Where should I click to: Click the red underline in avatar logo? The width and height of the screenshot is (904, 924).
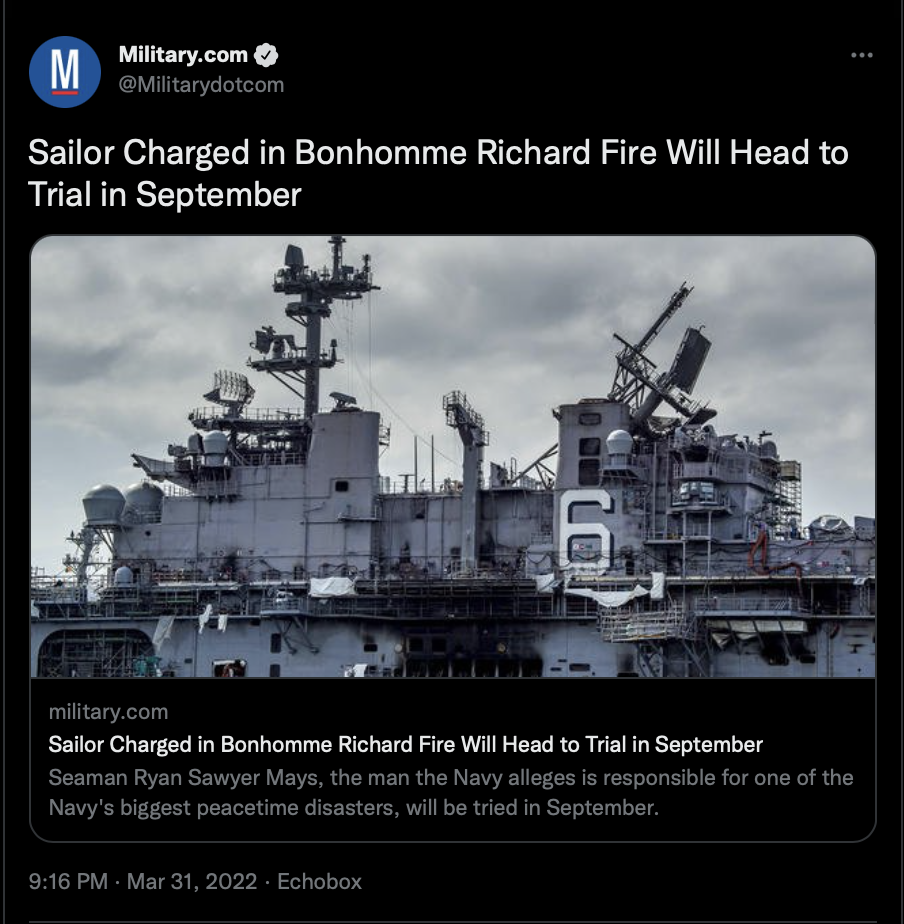[65, 92]
